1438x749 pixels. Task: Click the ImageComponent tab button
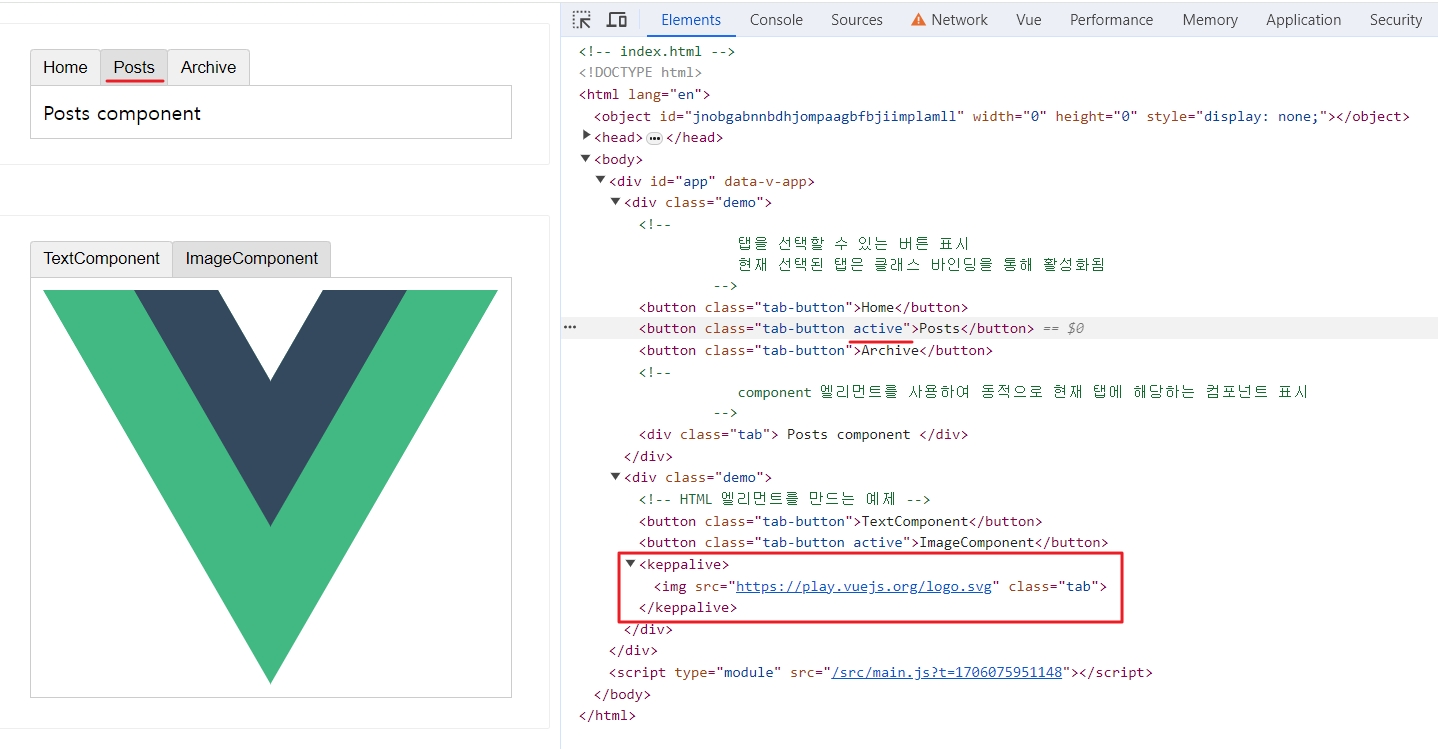(x=252, y=258)
